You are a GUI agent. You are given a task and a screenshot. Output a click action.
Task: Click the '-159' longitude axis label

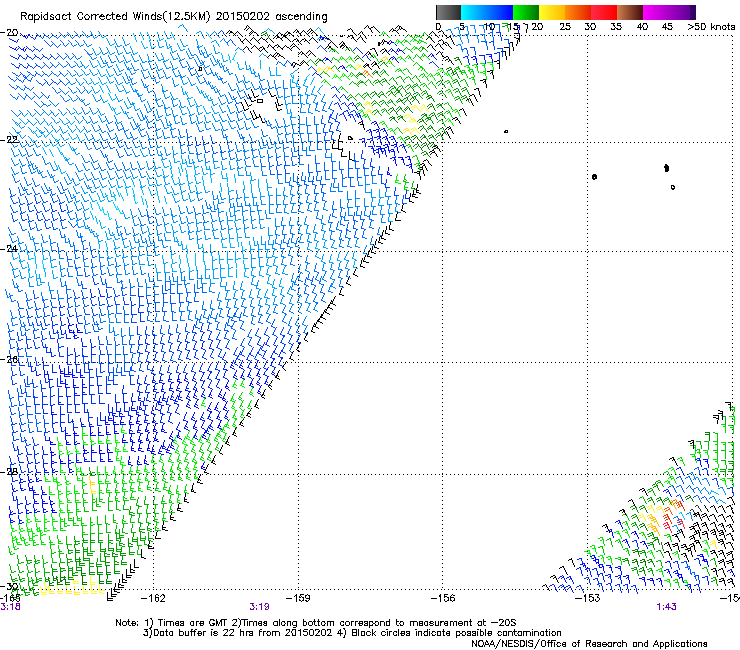298,599
